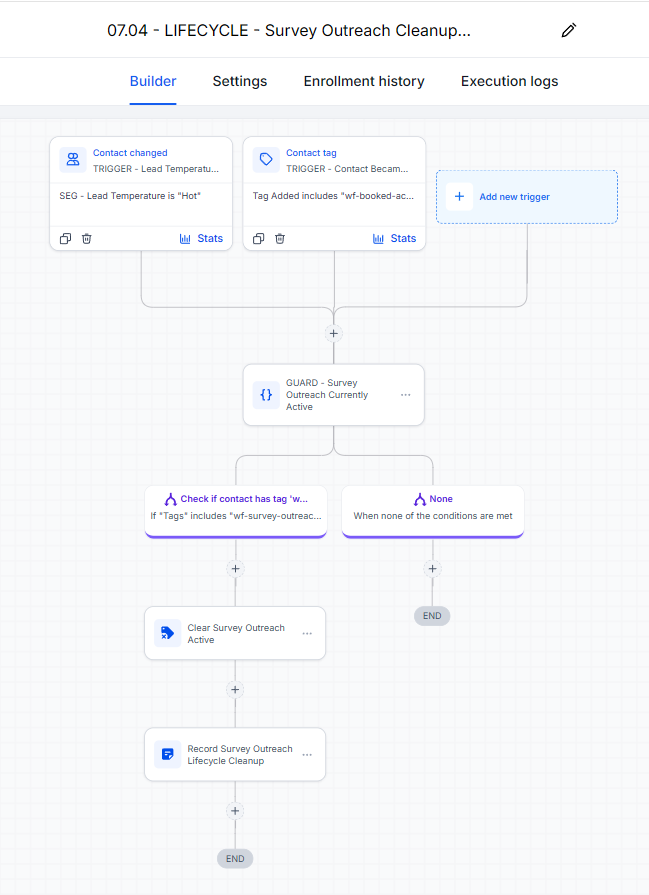This screenshot has width=649, height=895.
Task: View the Execution logs tab
Action: tap(509, 82)
